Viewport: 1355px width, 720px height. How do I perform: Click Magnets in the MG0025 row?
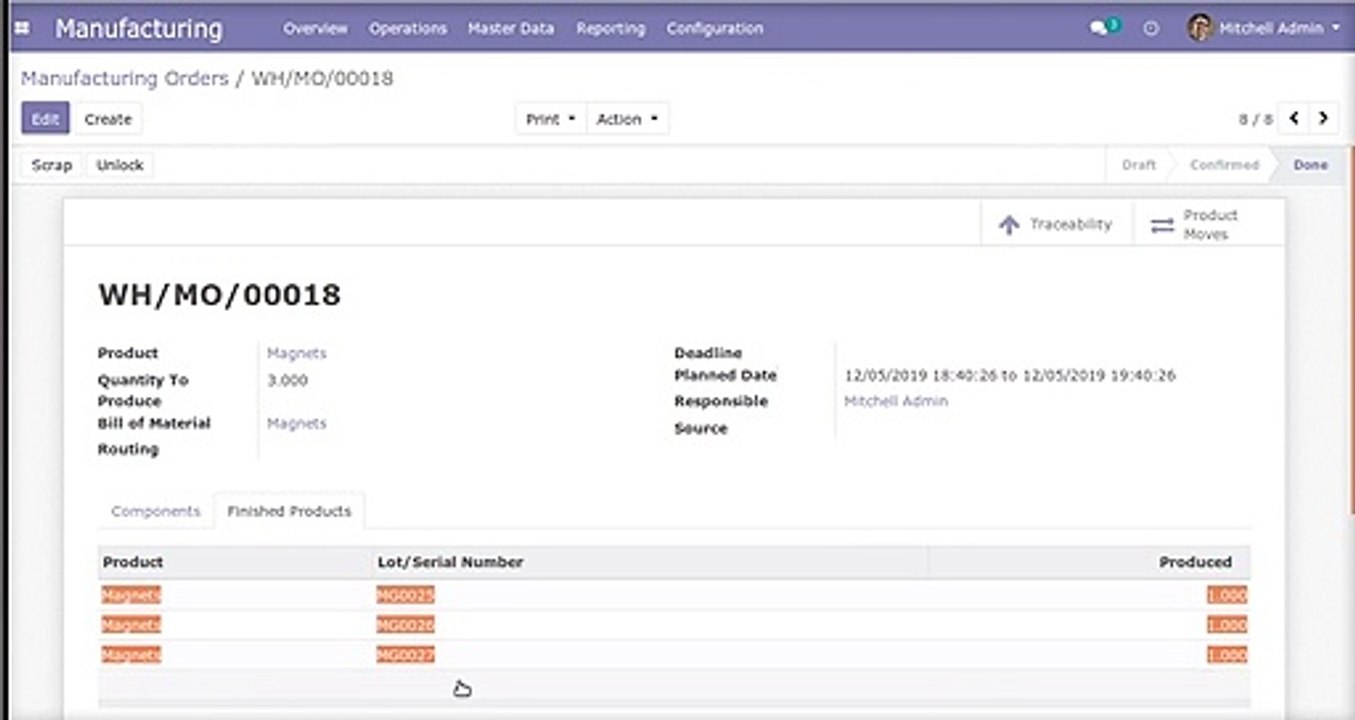click(x=131, y=595)
